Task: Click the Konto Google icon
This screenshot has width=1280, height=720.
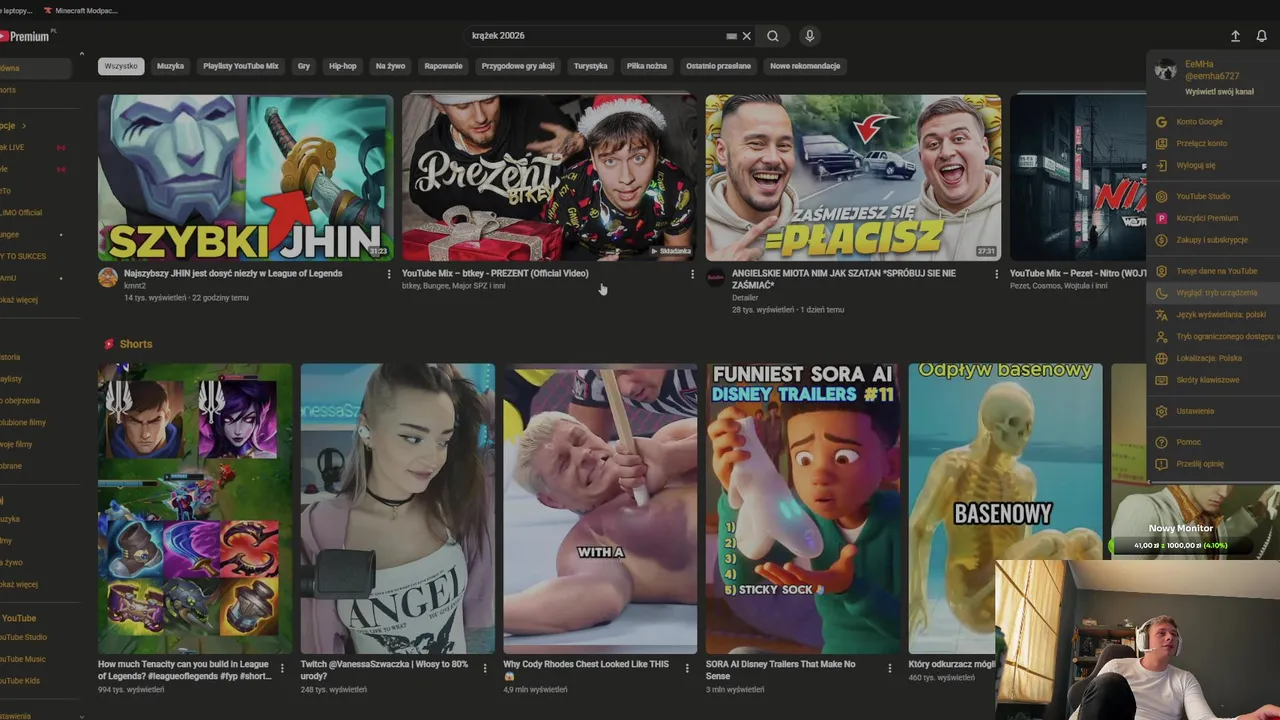Action: coord(1161,122)
